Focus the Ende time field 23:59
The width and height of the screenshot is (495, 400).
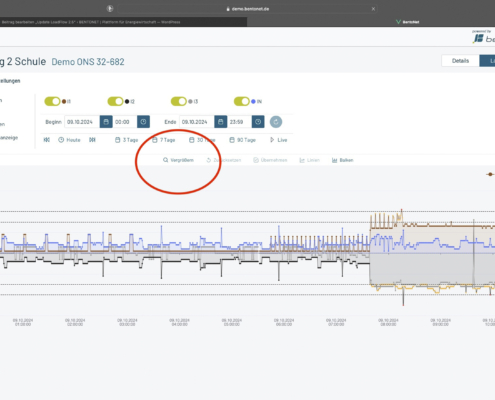tap(239, 122)
